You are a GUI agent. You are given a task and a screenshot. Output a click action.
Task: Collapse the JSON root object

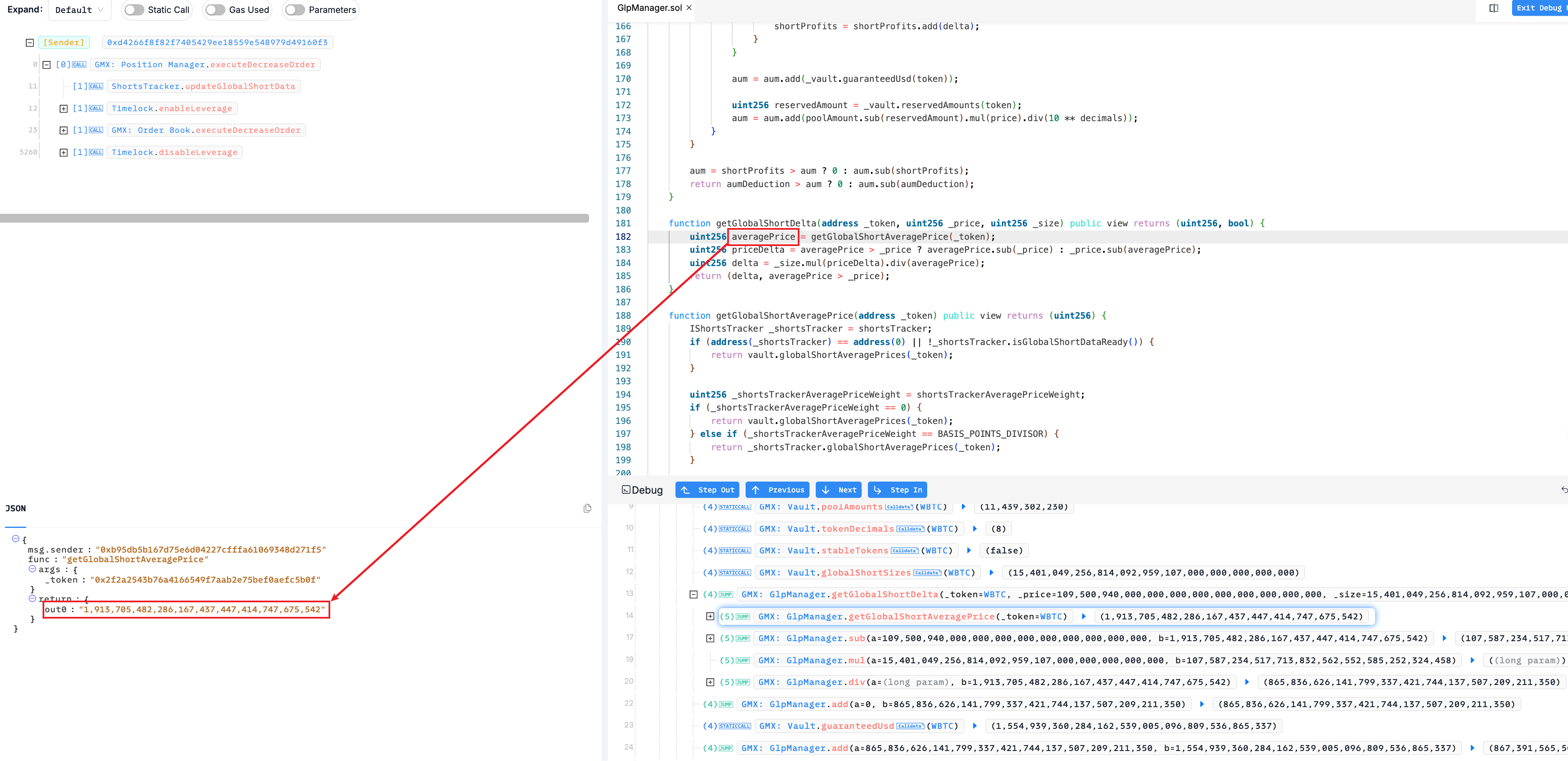tap(16, 539)
